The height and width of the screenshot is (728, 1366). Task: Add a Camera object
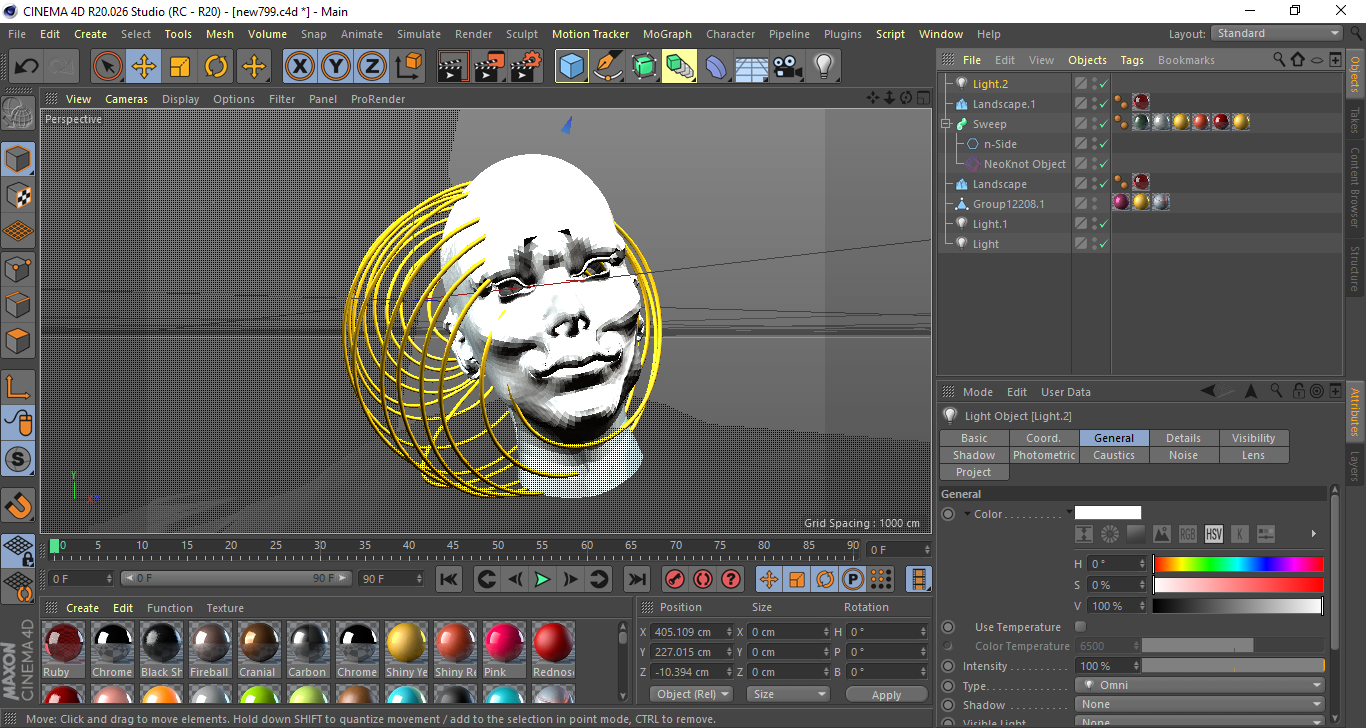[787, 67]
